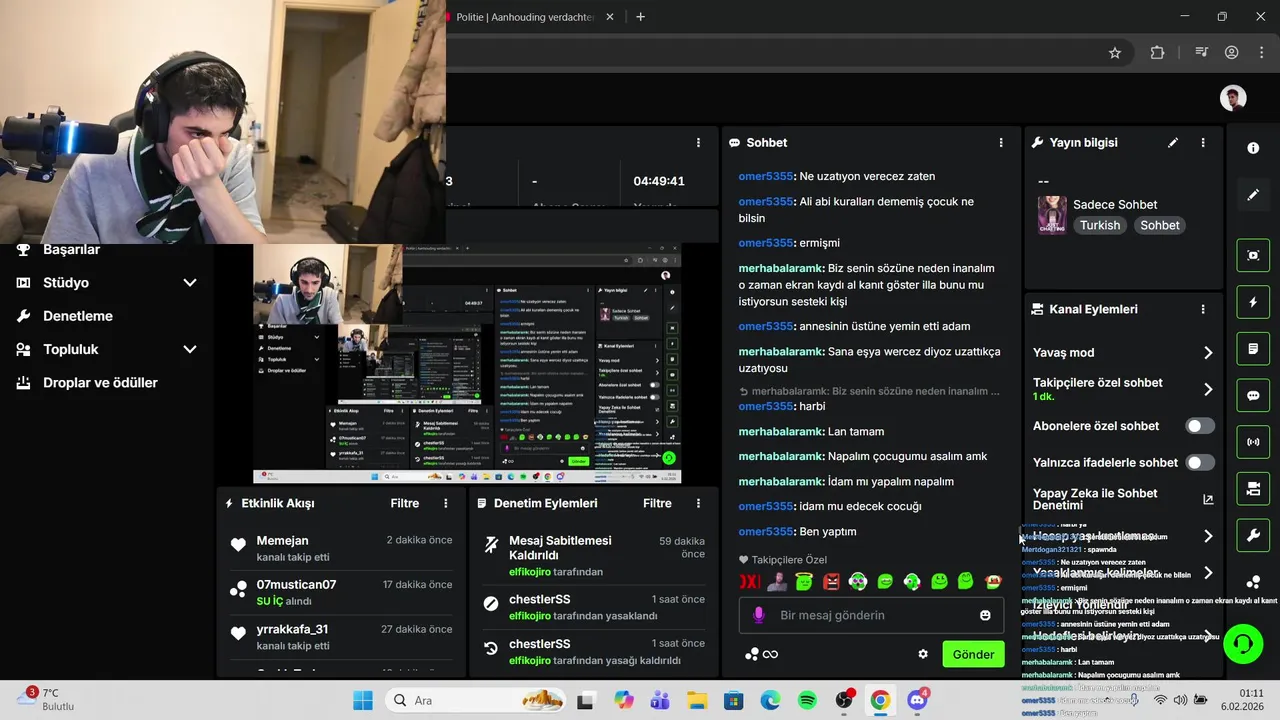Open Sohbet panel three-dot menu
1280x720 pixels.
(1001, 143)
